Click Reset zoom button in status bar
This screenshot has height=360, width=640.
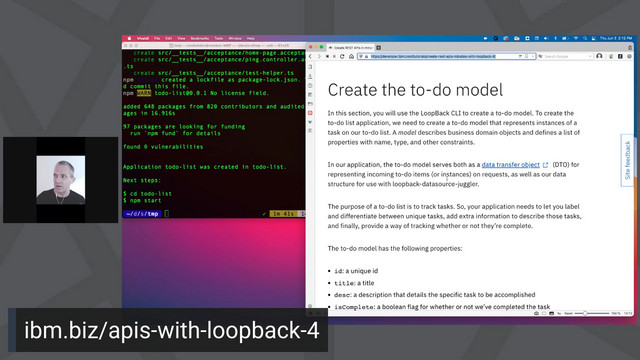(x=568, y=313)
